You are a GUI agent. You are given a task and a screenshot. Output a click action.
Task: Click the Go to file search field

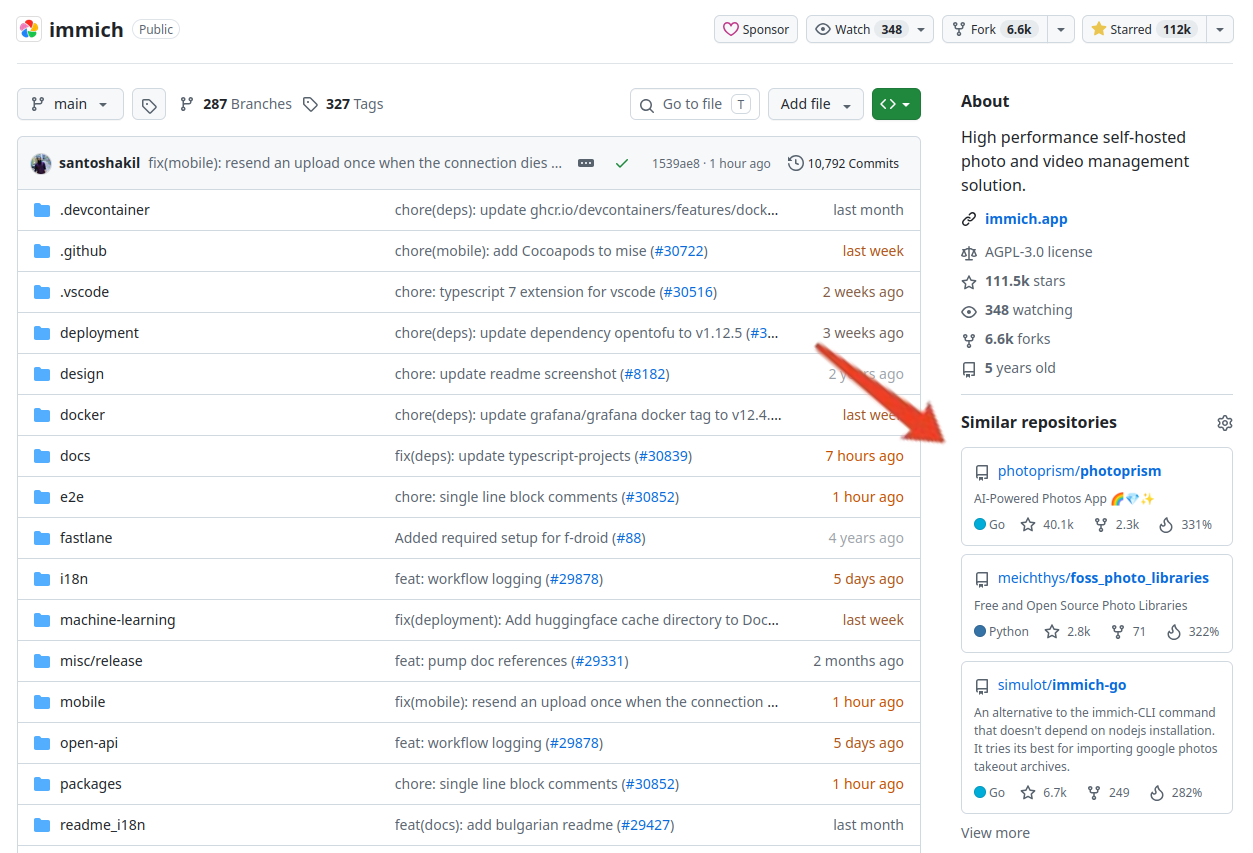pyautogui.click(x=695, y=104)
